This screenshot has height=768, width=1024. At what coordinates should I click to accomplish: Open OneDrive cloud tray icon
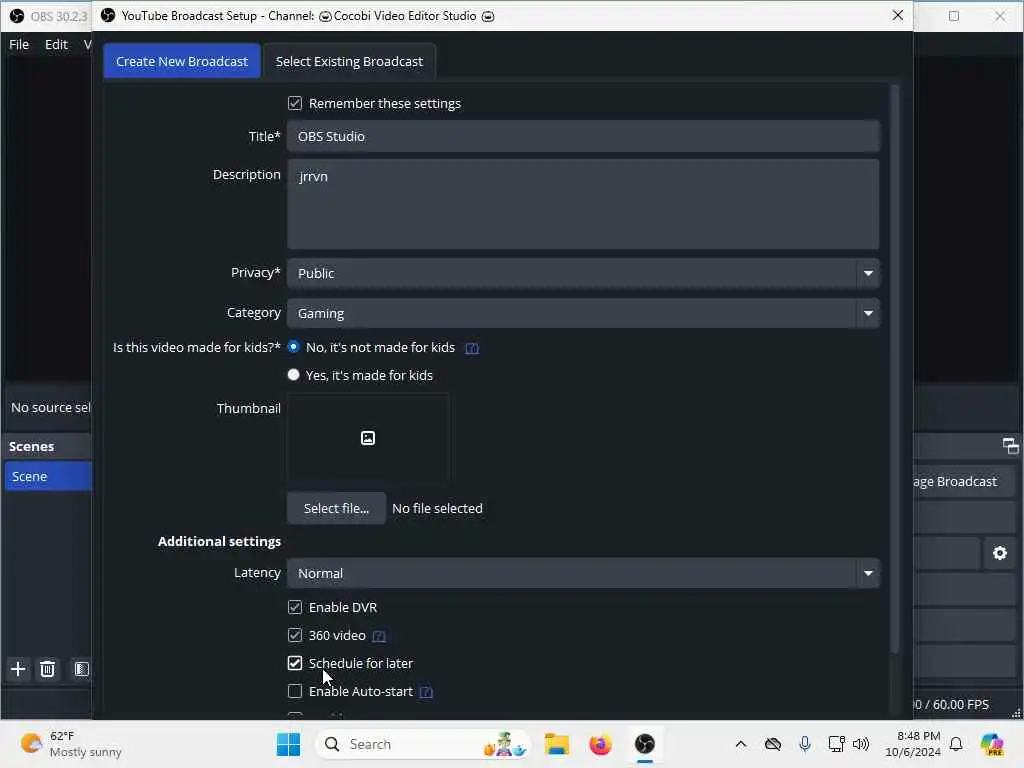tap(773, 744)
